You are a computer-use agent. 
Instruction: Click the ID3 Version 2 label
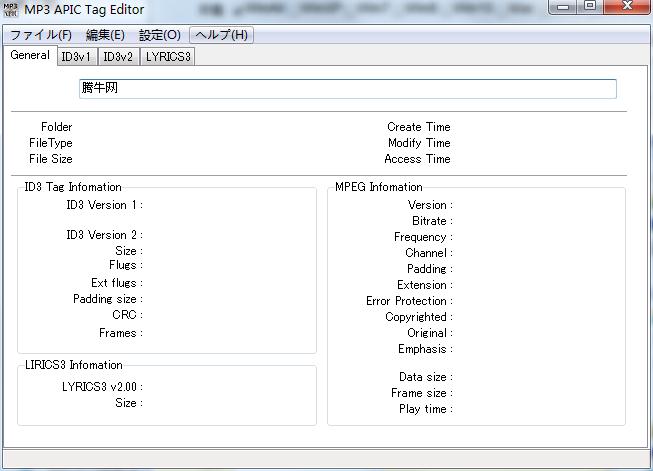click(x=105, y=235)
